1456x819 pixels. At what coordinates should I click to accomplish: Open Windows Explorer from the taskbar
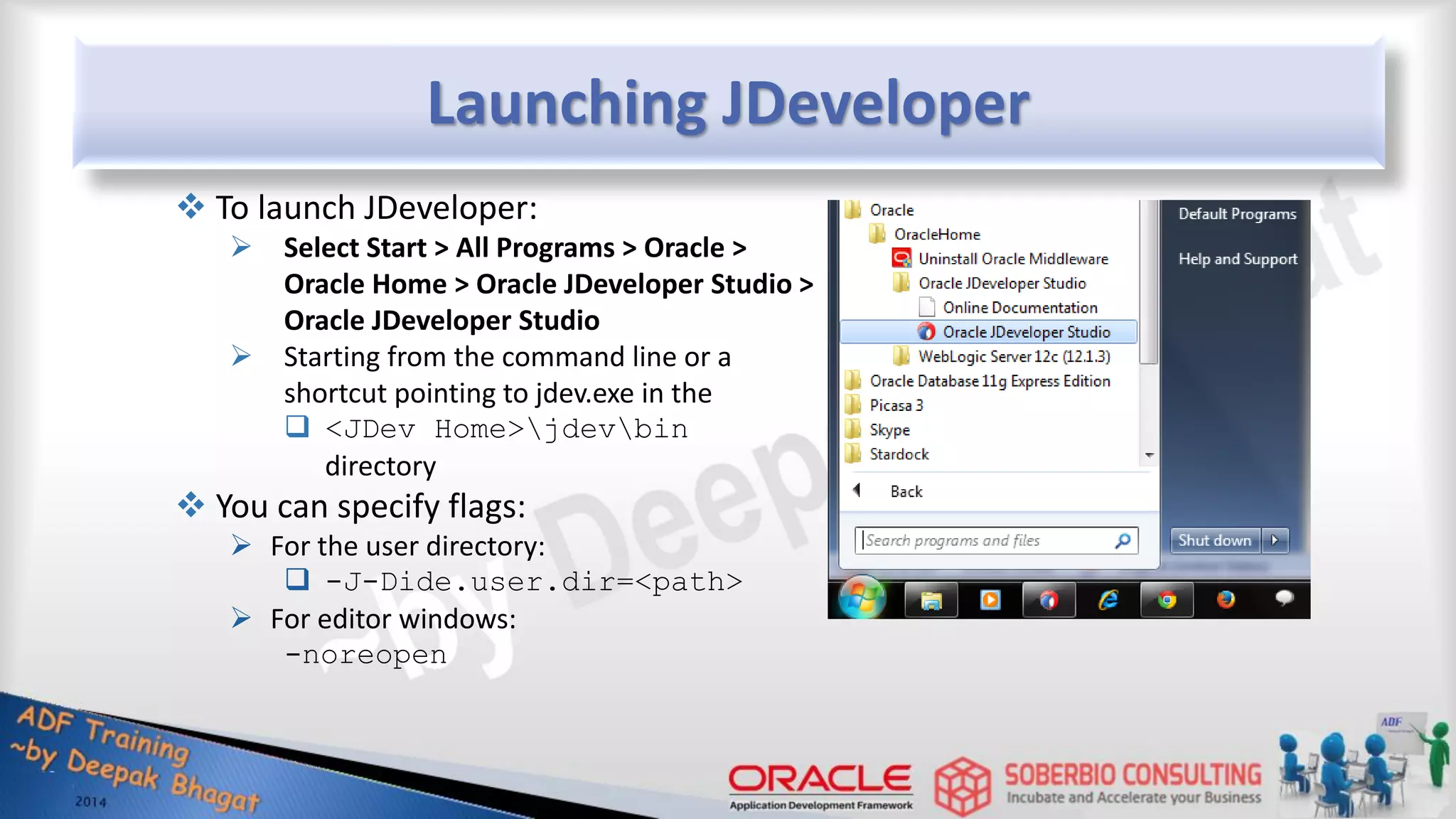click(x=931, y=601)
